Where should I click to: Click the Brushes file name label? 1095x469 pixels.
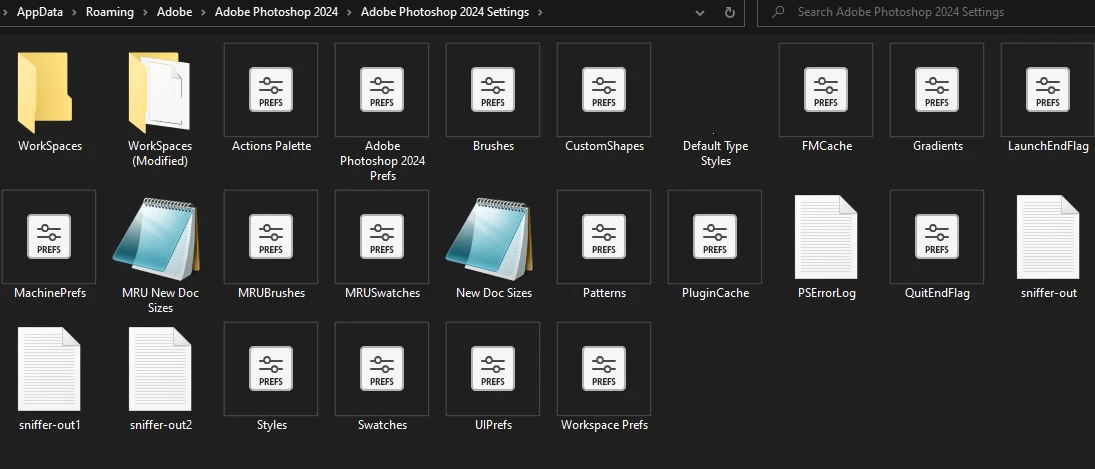pos(493,146)
